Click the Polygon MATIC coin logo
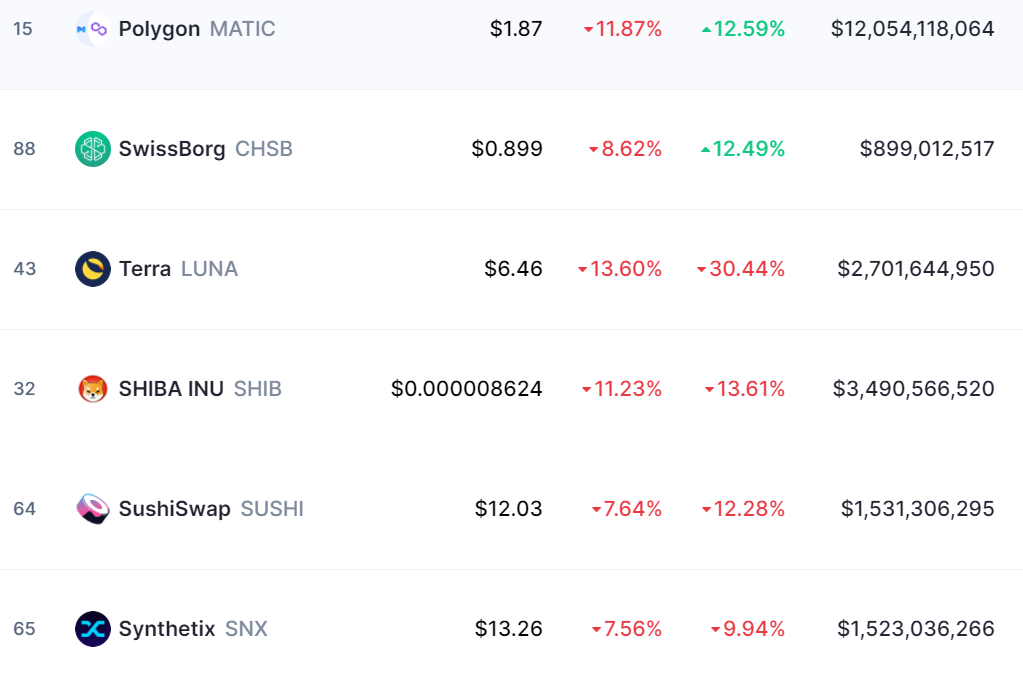Viewport: 1023px width, 677px height. (93, 29)
